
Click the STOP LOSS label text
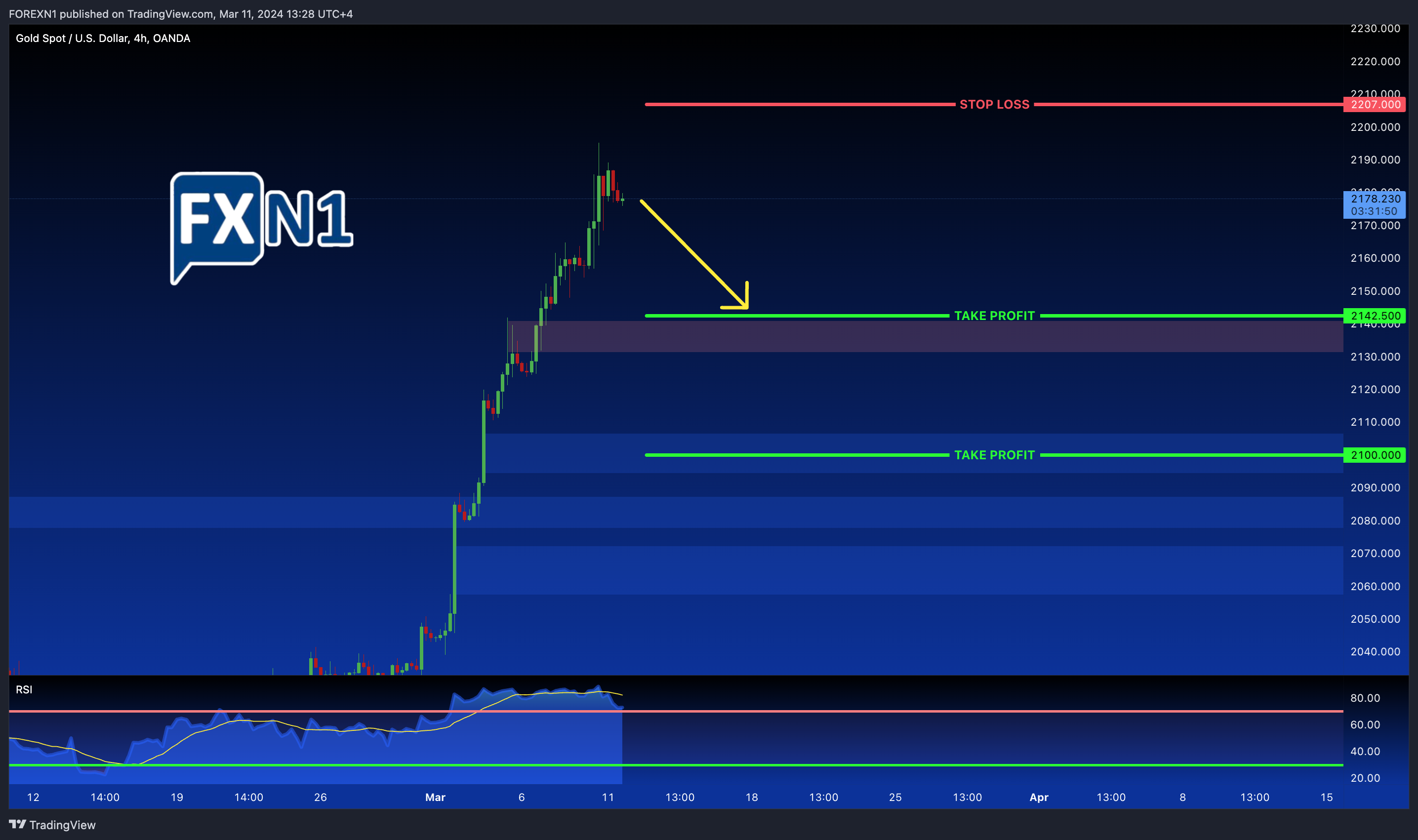click(x=994, y=104)
